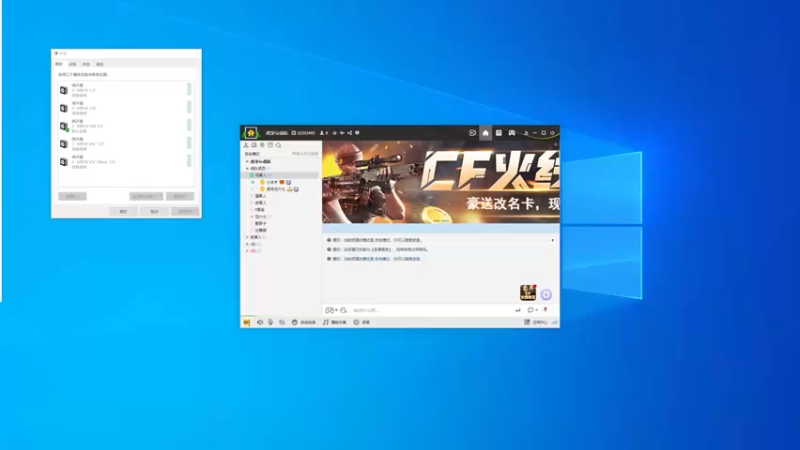Open the emoji face picker icon
This screenshot has height=450, width=800.
click(x=329, y=310)
